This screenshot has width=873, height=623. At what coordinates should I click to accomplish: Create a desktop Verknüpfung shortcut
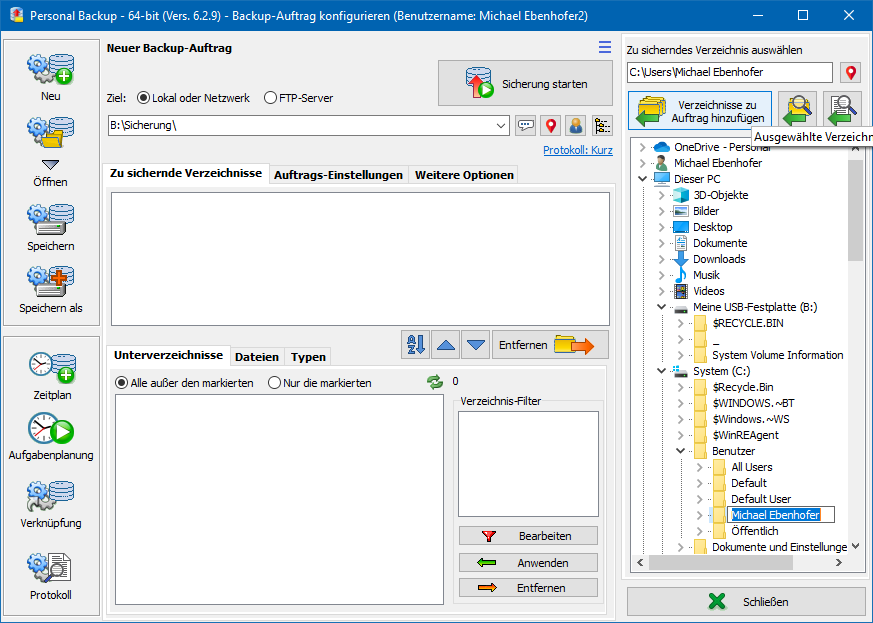51,504
